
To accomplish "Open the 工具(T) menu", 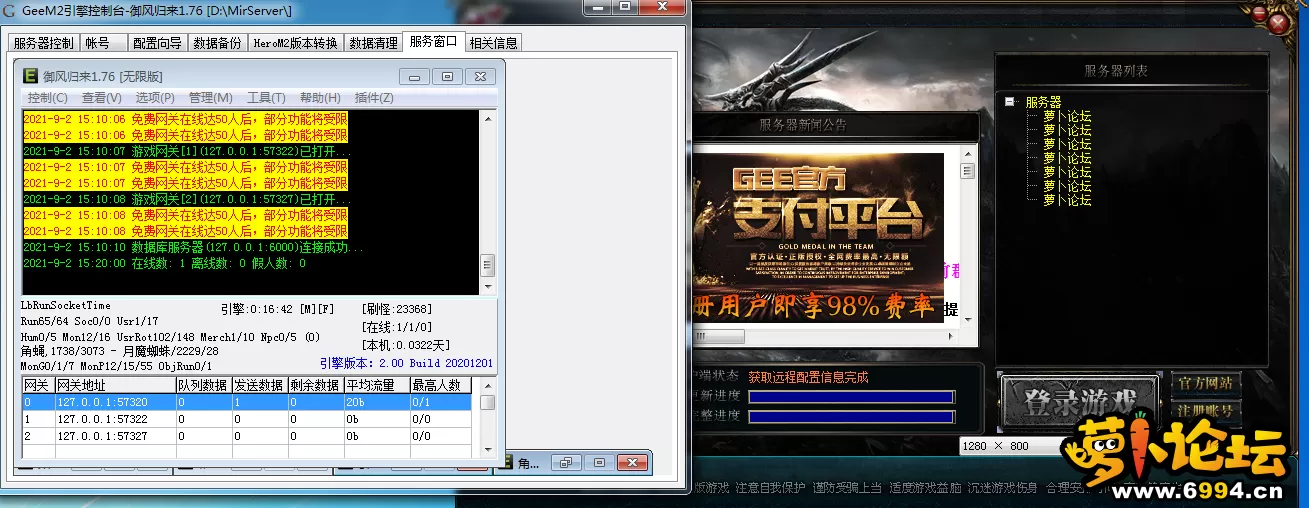I will (266, 97).
